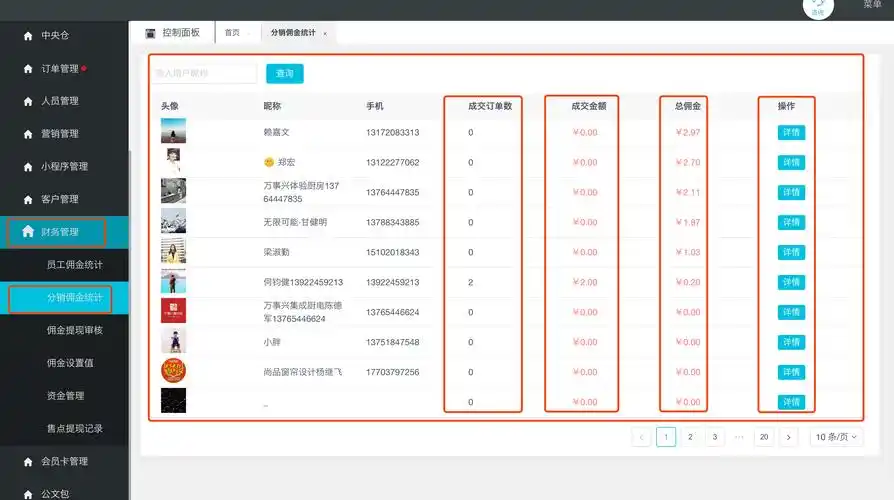
Task: Click the home icon beside 中央仓
Action: [28, 36]
